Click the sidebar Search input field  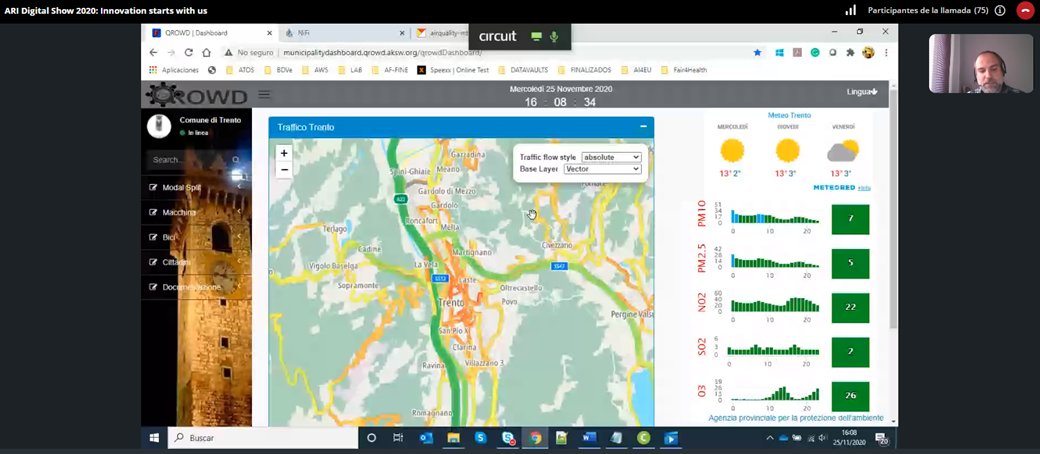[x=189, y=160]
